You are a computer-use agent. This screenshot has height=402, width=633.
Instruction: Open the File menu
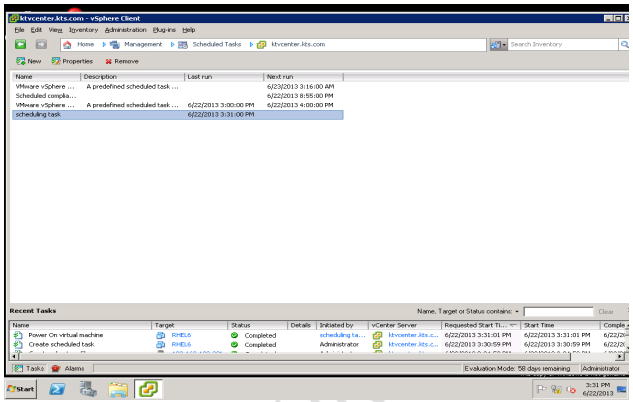pyautogui.click(x=19, y=30)
